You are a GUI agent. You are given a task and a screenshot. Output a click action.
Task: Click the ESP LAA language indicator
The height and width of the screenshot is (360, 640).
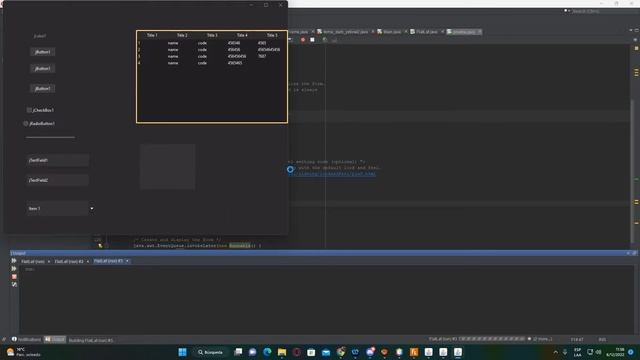click(x=578, y=352)
